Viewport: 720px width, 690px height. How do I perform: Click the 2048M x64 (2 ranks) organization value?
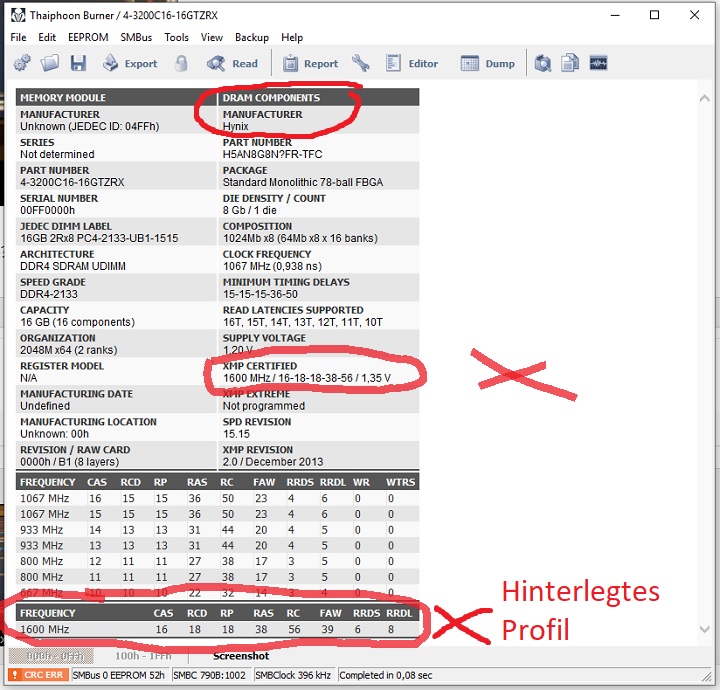pos(68,350)
